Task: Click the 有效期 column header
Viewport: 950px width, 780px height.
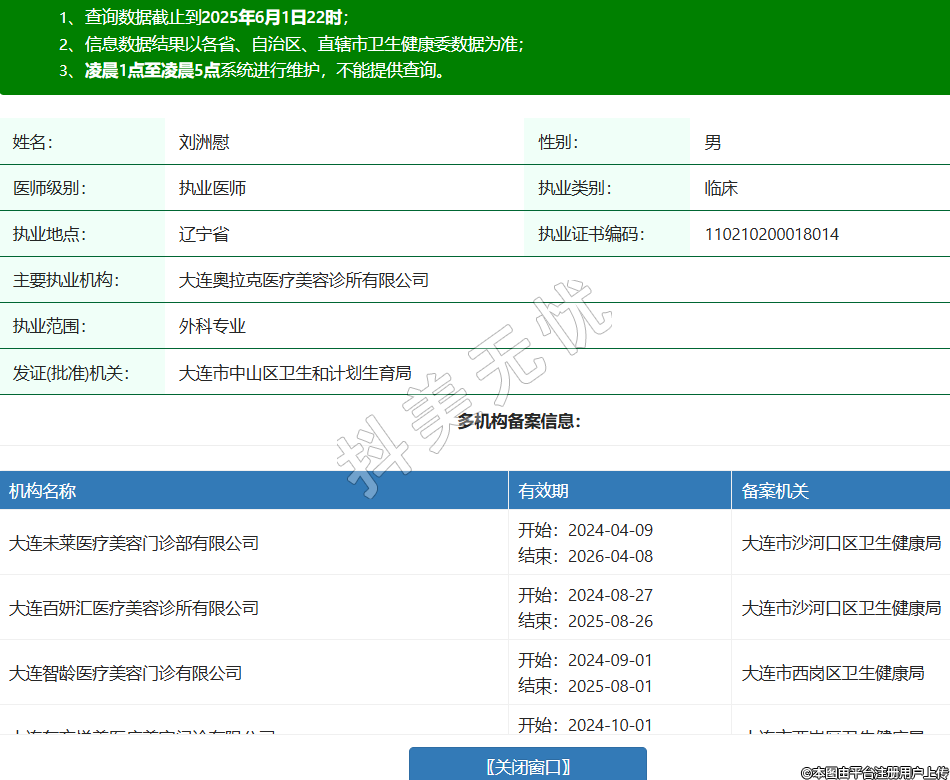Action: [x=543, y=491]
